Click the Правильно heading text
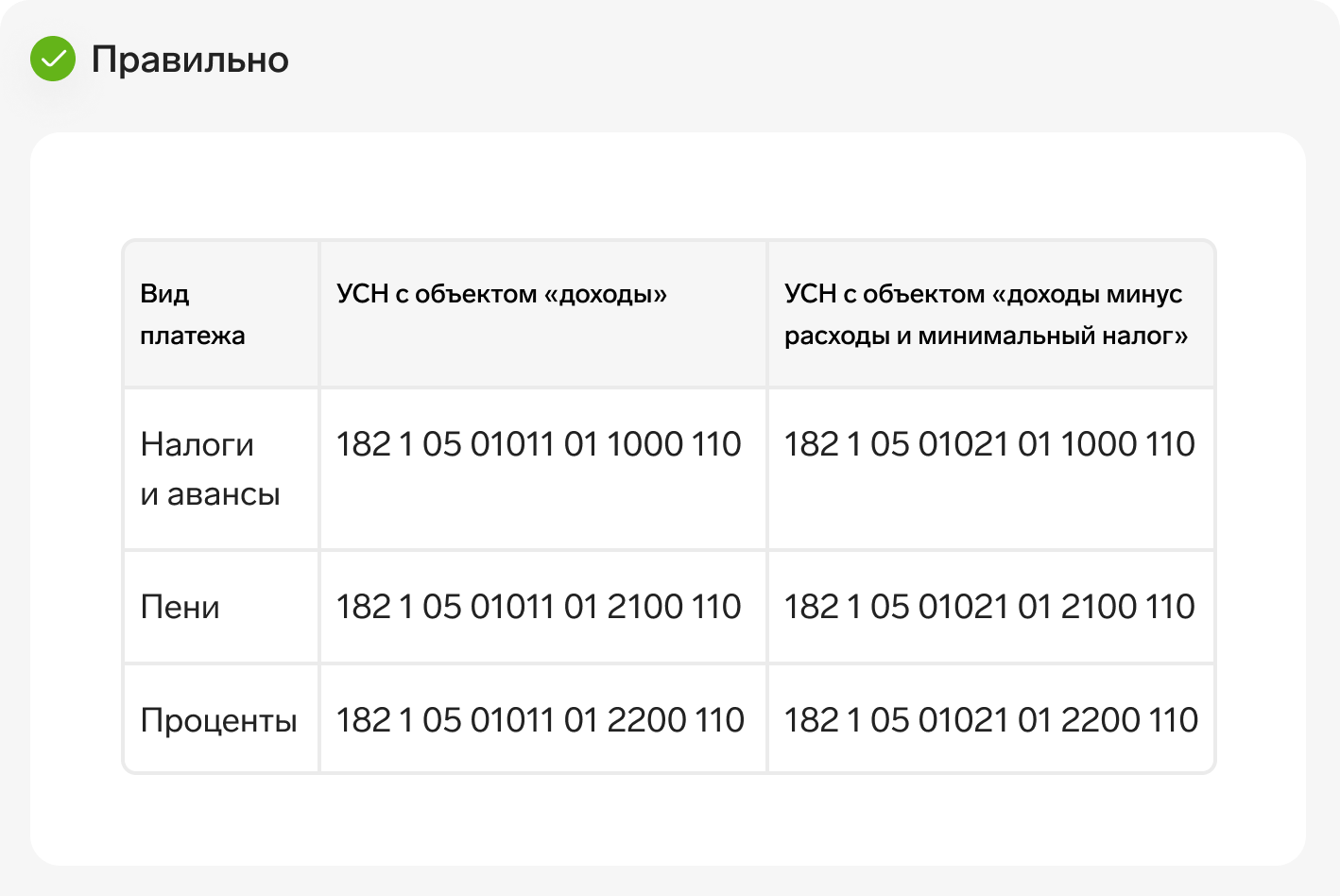The width and height of the screenshot is (1340, 896). coord(190,60)
